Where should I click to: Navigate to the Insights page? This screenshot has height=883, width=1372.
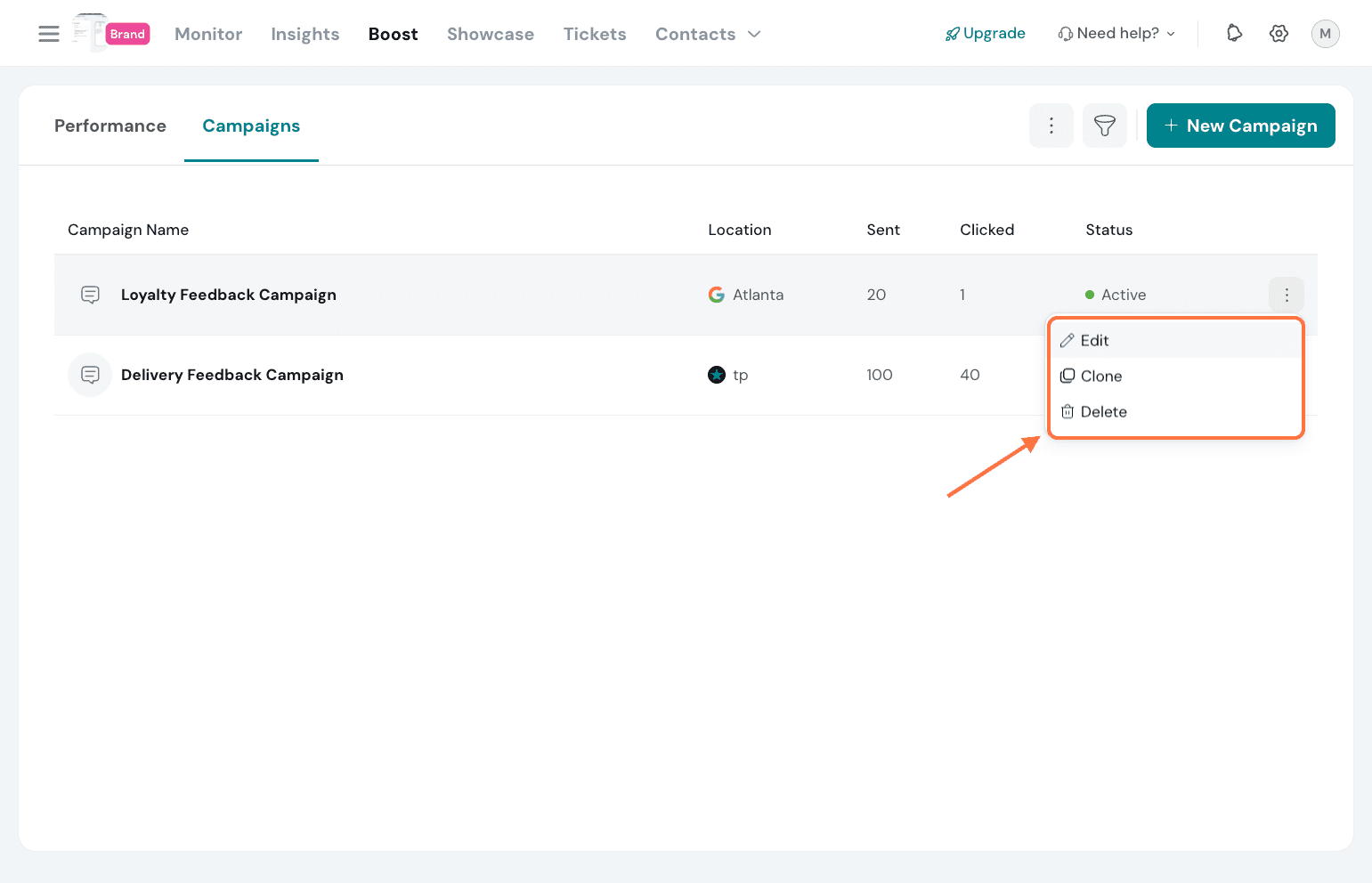coord(305,34)
